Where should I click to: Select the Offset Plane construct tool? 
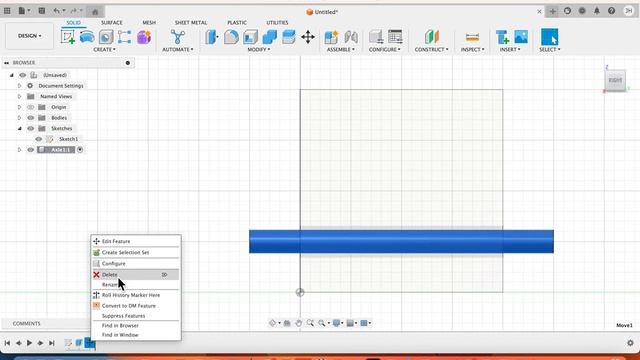click(431, 37)
